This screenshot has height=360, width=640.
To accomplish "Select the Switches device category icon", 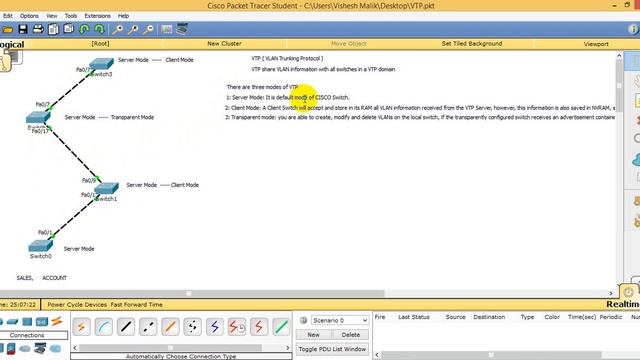I will pyautogui.click(x=13, y=322).
